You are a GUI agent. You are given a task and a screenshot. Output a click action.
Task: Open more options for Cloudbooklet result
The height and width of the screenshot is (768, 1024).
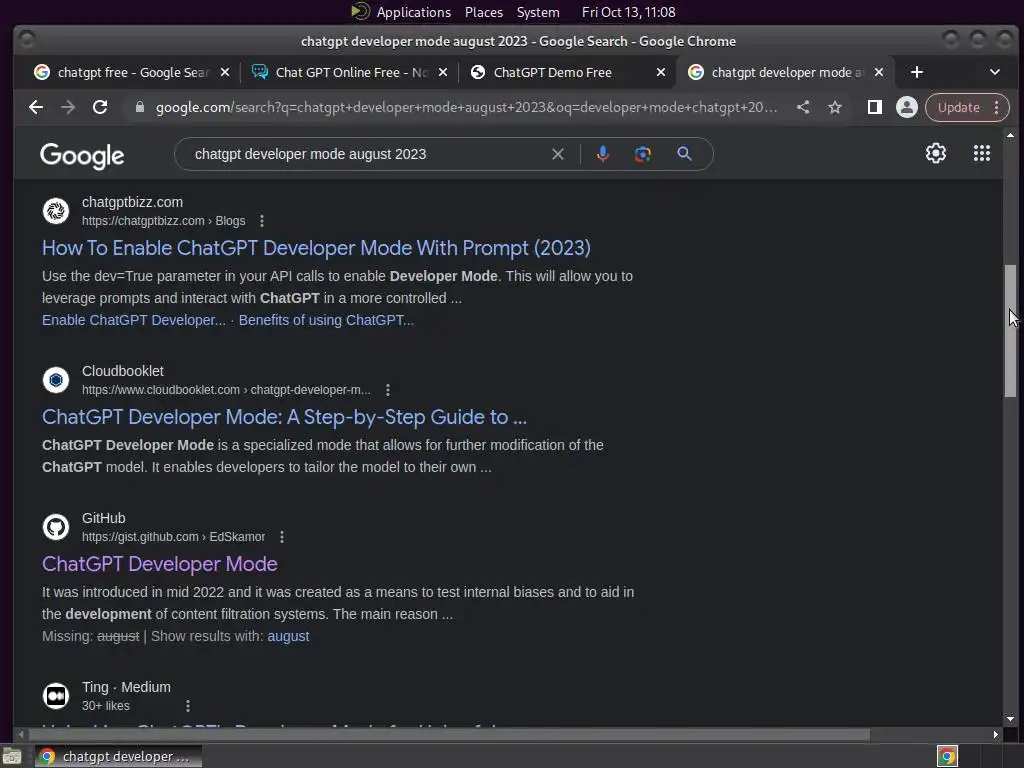tap(388, 390)
